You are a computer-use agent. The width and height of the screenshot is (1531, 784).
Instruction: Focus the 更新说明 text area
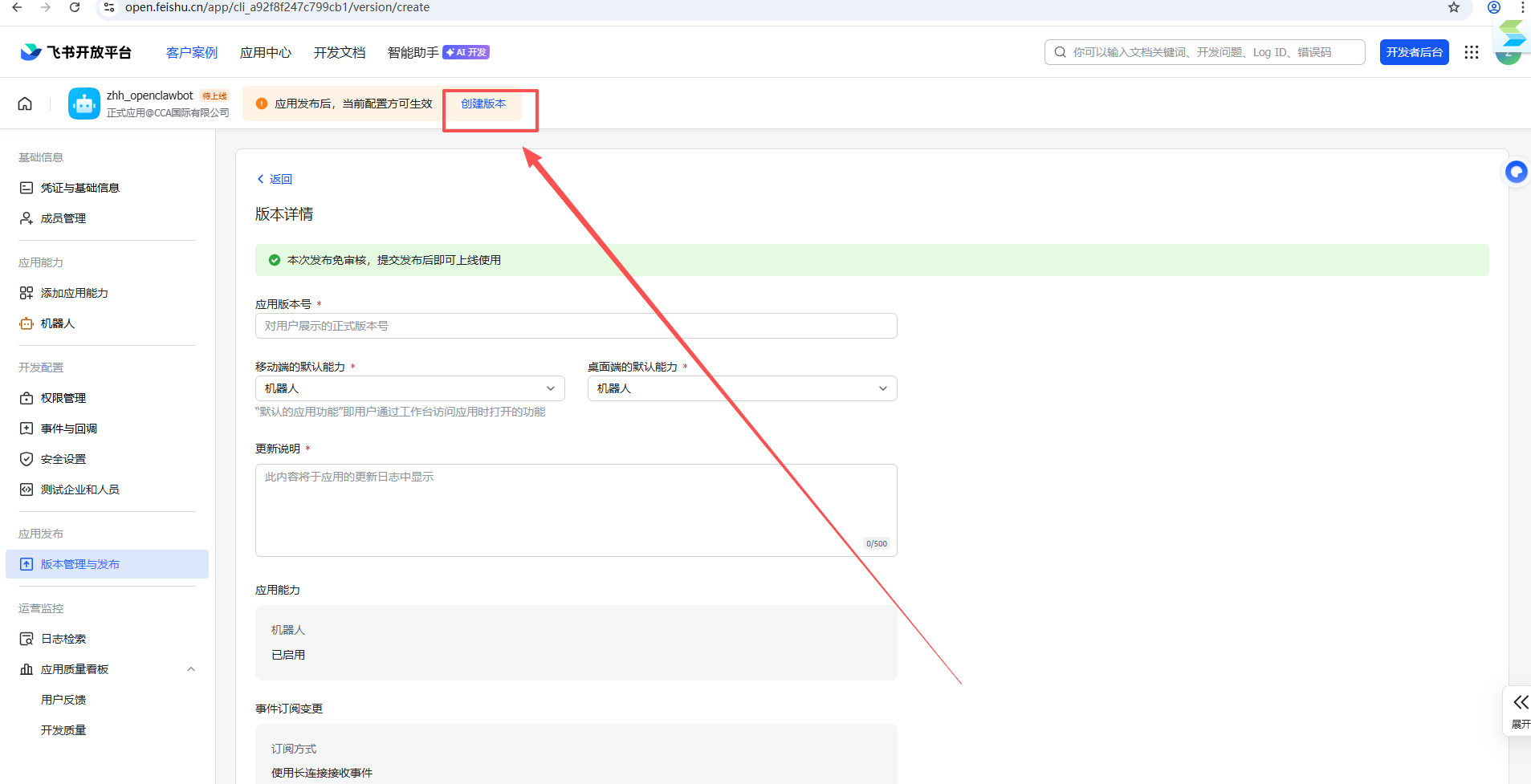pos(576,510)
